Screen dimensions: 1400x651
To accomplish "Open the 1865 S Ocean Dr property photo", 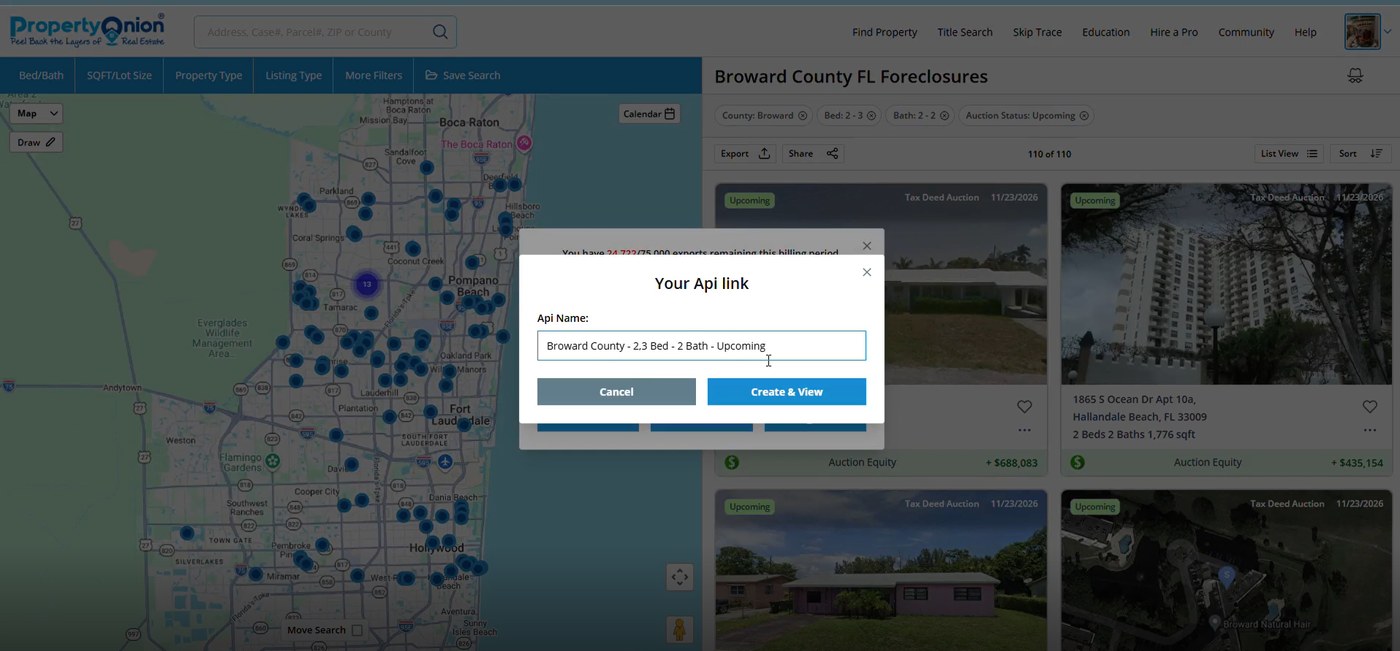I will (x=1226, y=284).
